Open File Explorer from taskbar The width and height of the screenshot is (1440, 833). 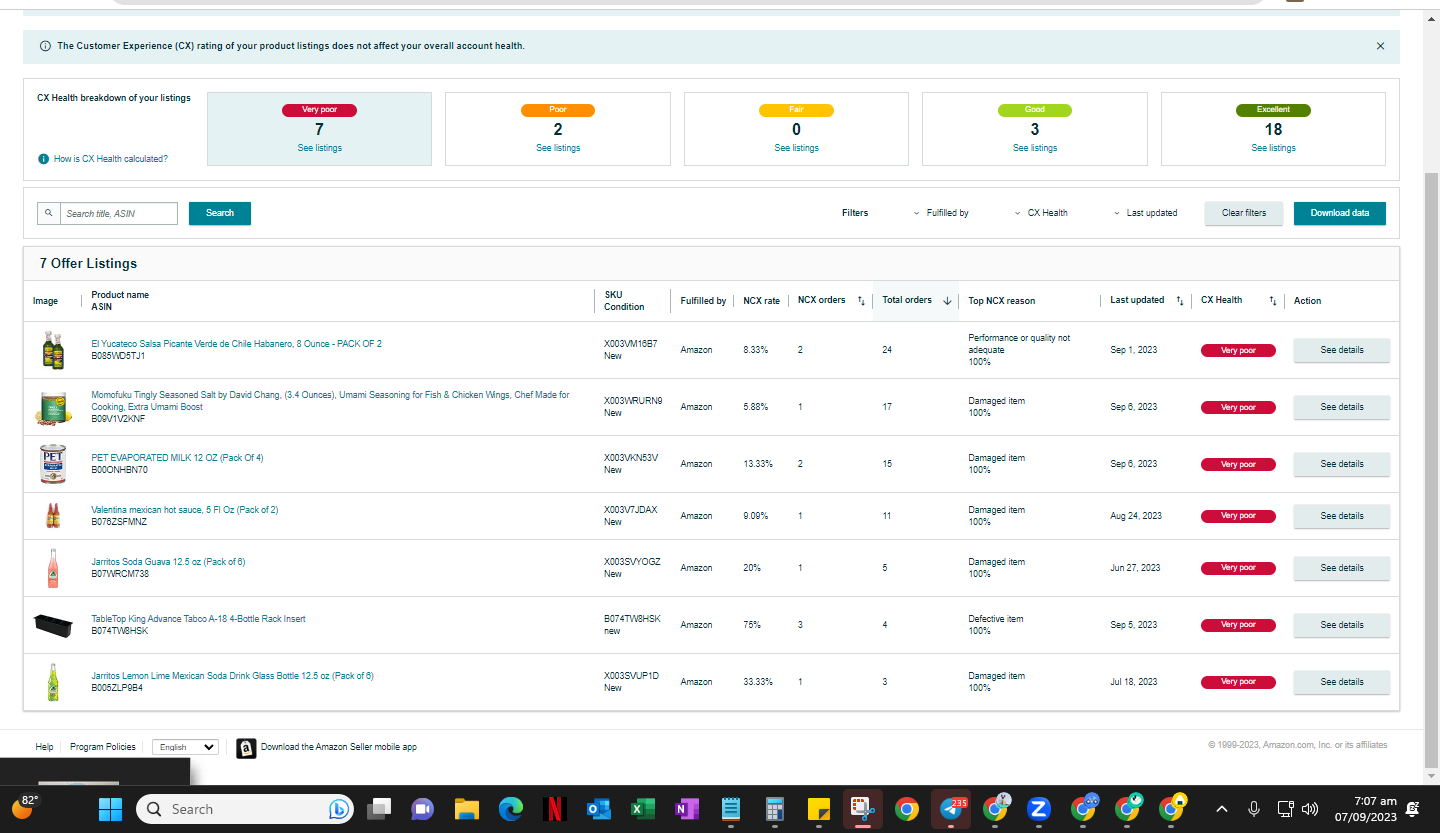[467, 809]
